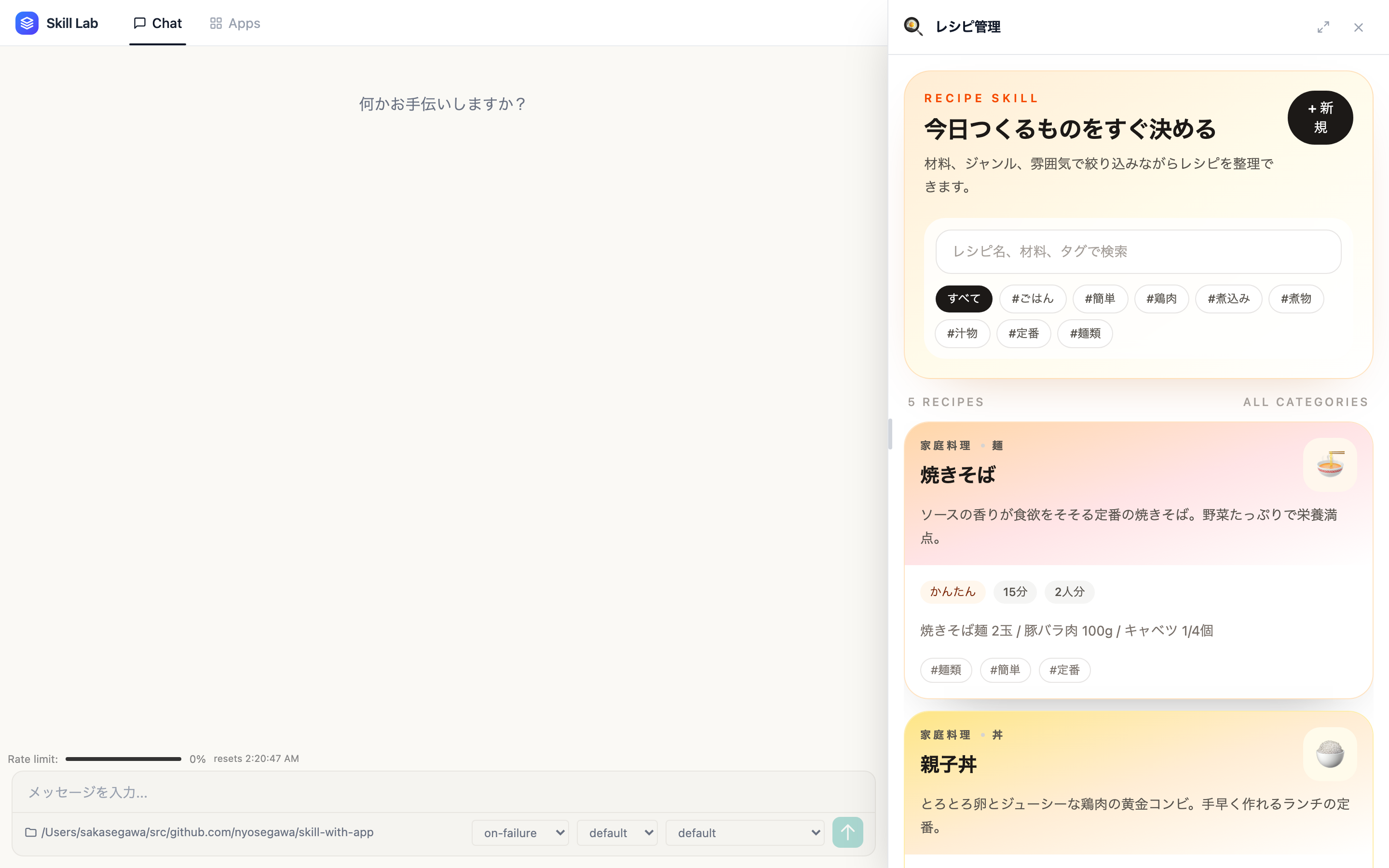1389x868 pixels.
Task: Toggle the #簡単 filter chip
Action: point(1100,298)
